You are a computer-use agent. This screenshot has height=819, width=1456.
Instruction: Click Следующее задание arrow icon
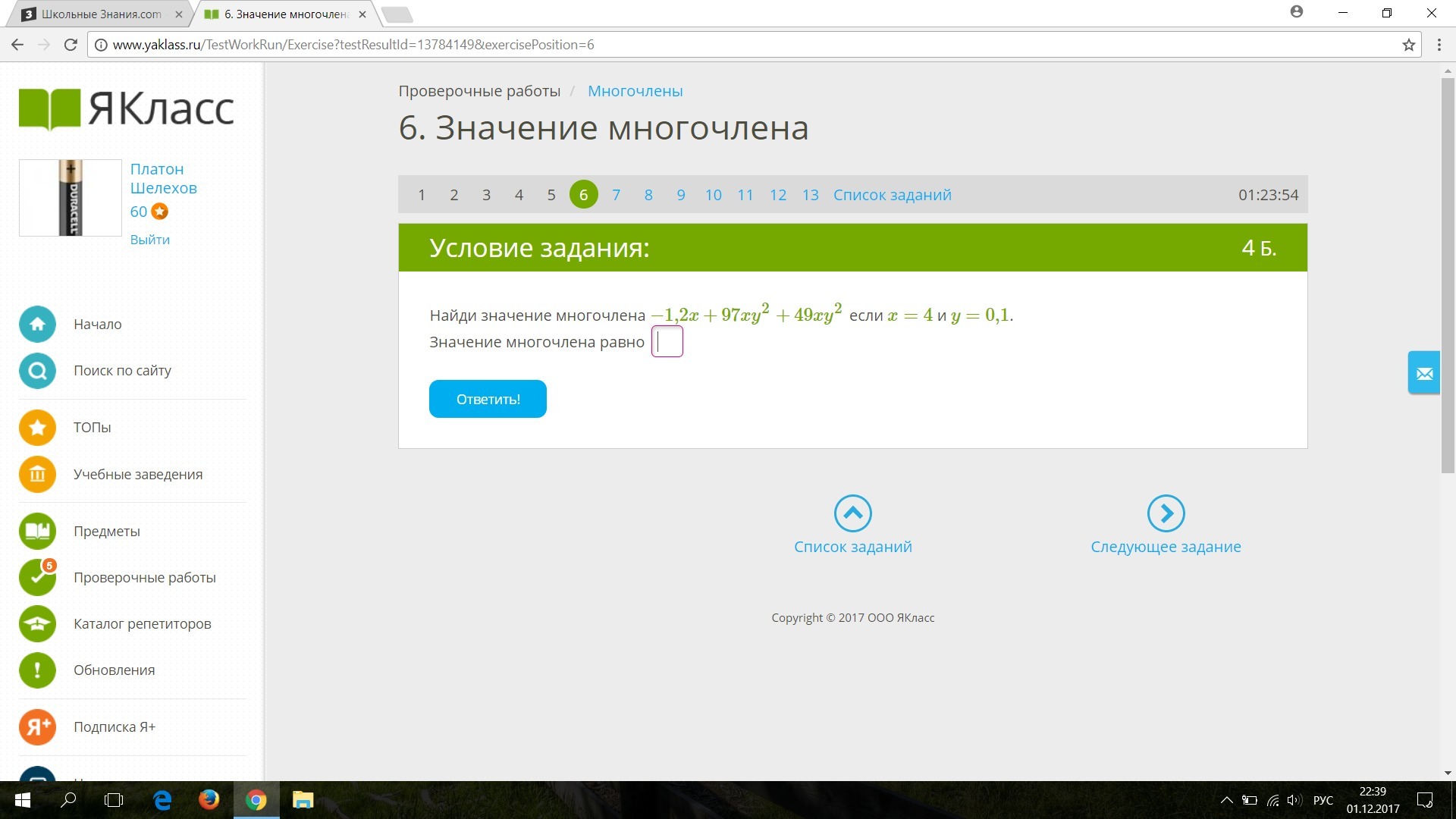tap(1166, 514)
